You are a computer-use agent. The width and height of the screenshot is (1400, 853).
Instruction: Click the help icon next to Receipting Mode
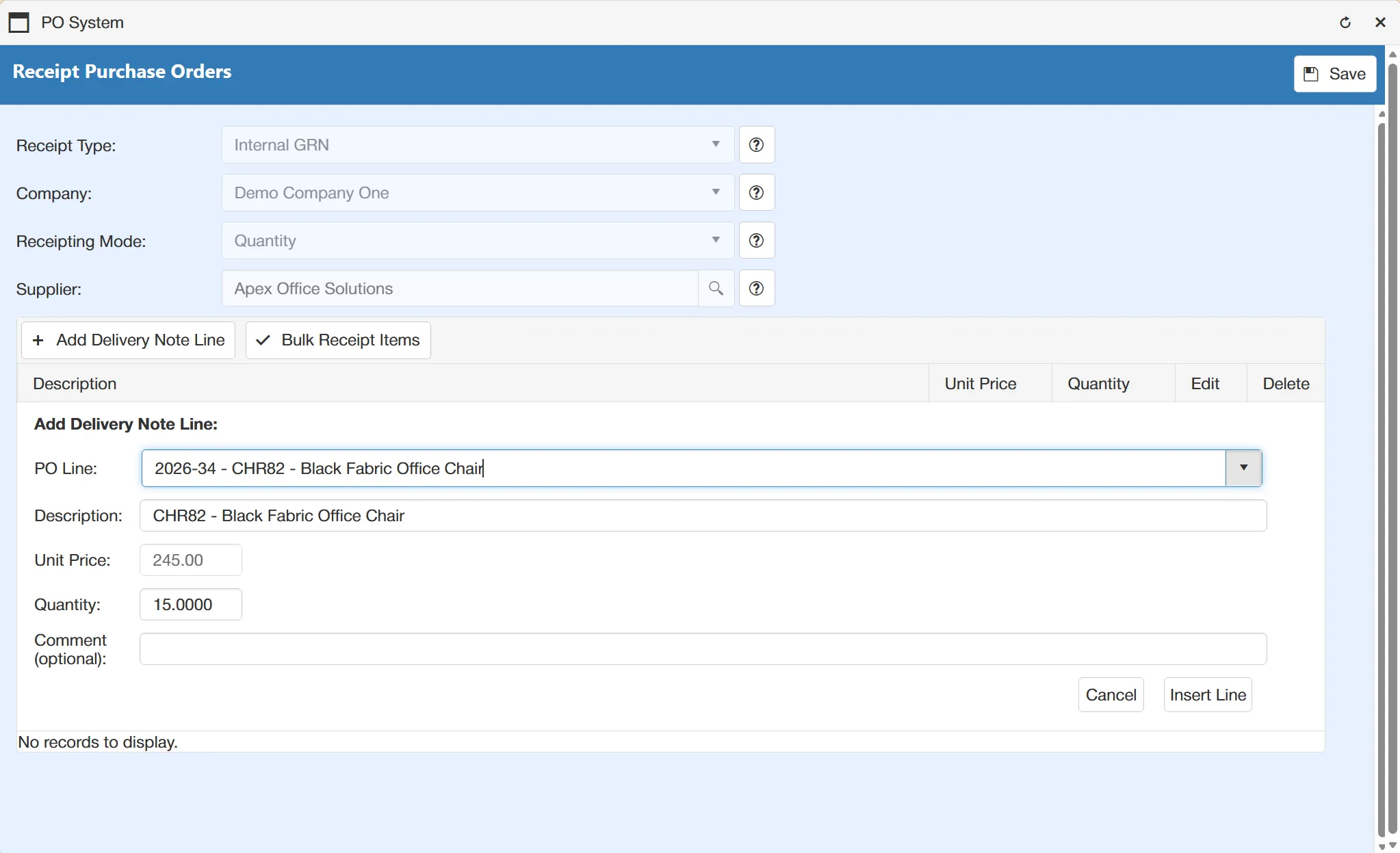tap(756, 241)
